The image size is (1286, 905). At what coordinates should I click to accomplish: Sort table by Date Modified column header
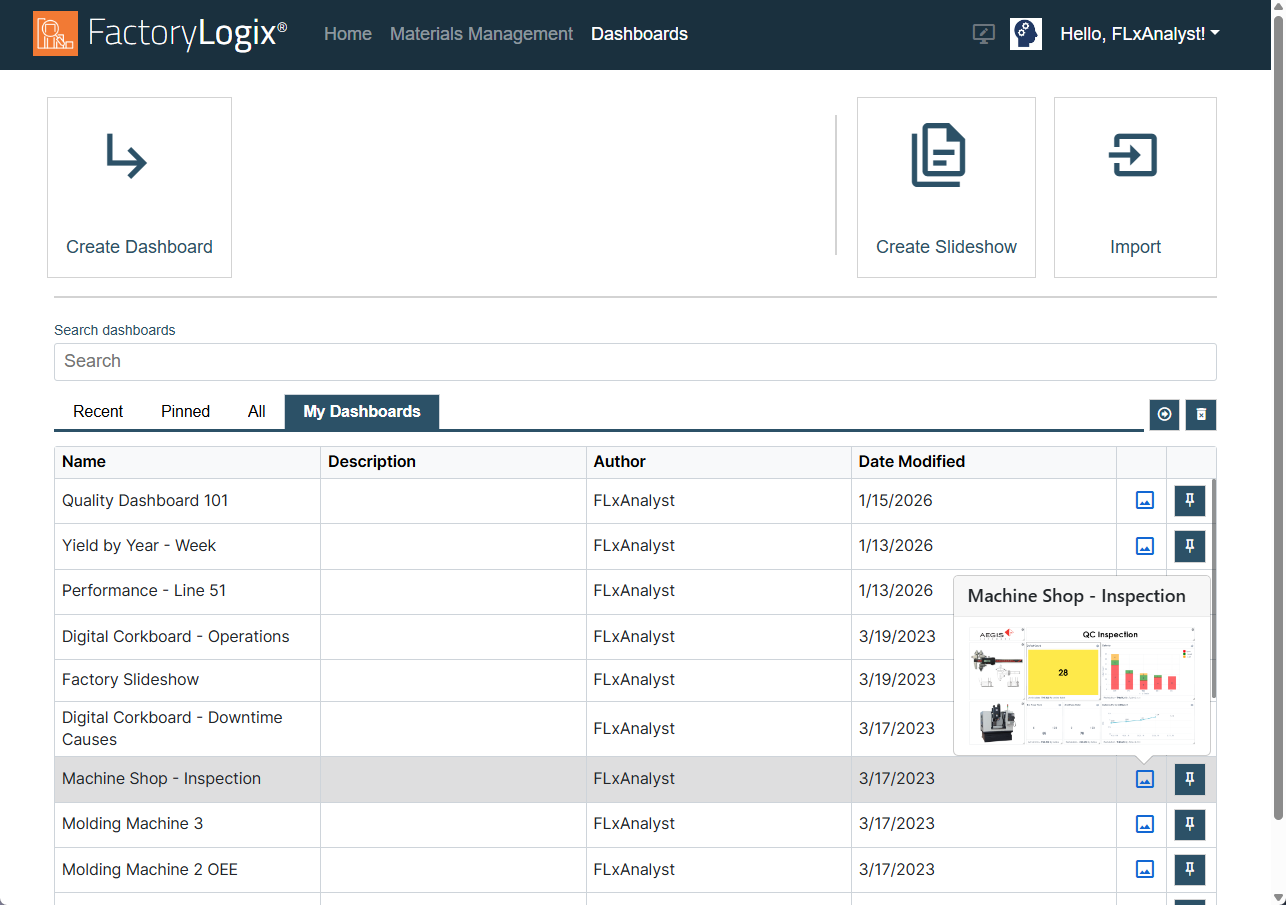(911, 462)
